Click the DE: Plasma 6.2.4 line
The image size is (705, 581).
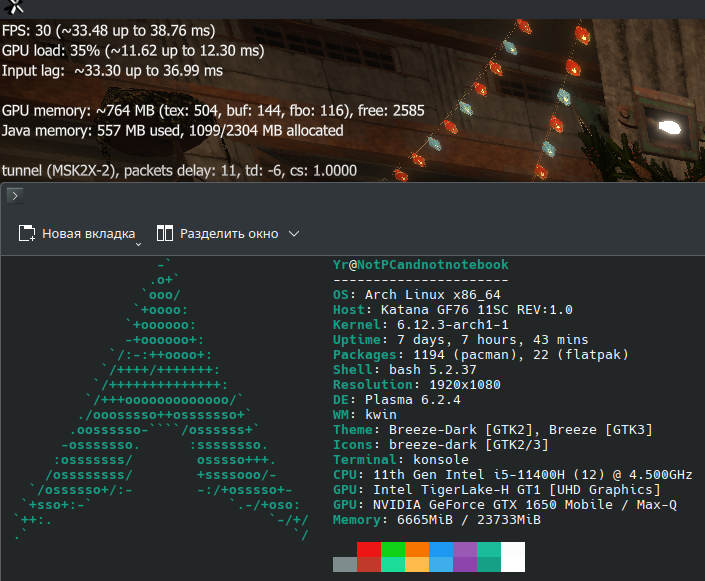(x=397, y=399)
